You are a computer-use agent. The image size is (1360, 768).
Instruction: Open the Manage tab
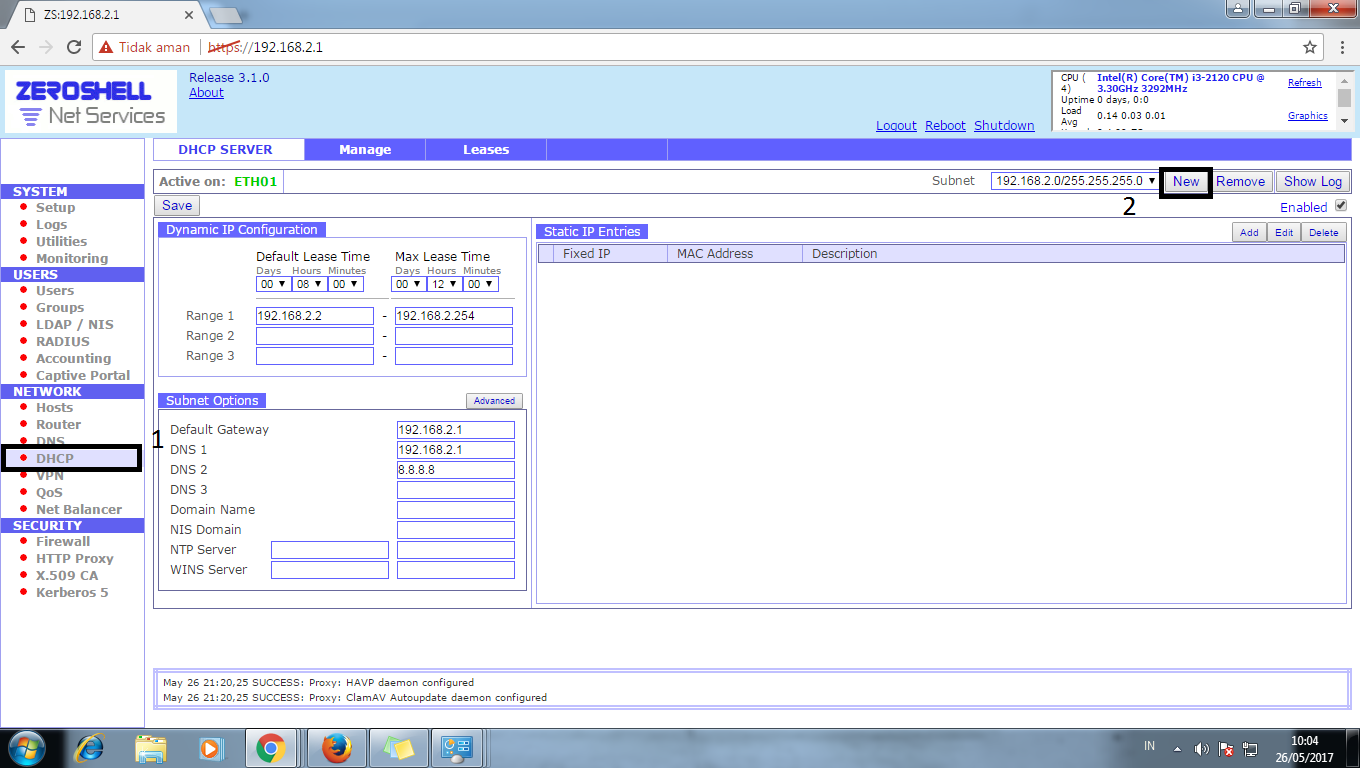pos(364,148)
